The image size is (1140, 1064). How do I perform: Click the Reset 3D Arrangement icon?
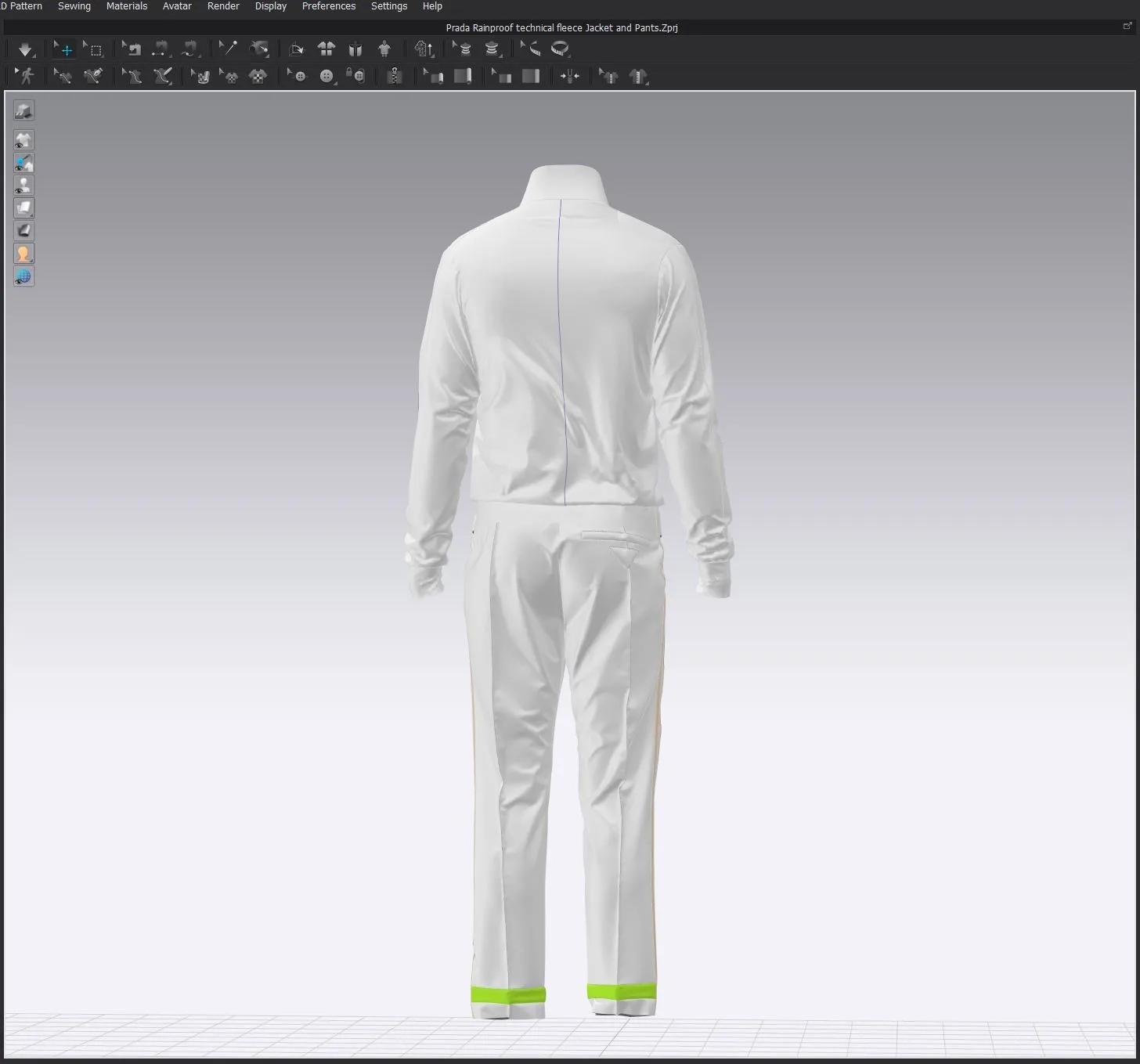click(x=355, y=49)
